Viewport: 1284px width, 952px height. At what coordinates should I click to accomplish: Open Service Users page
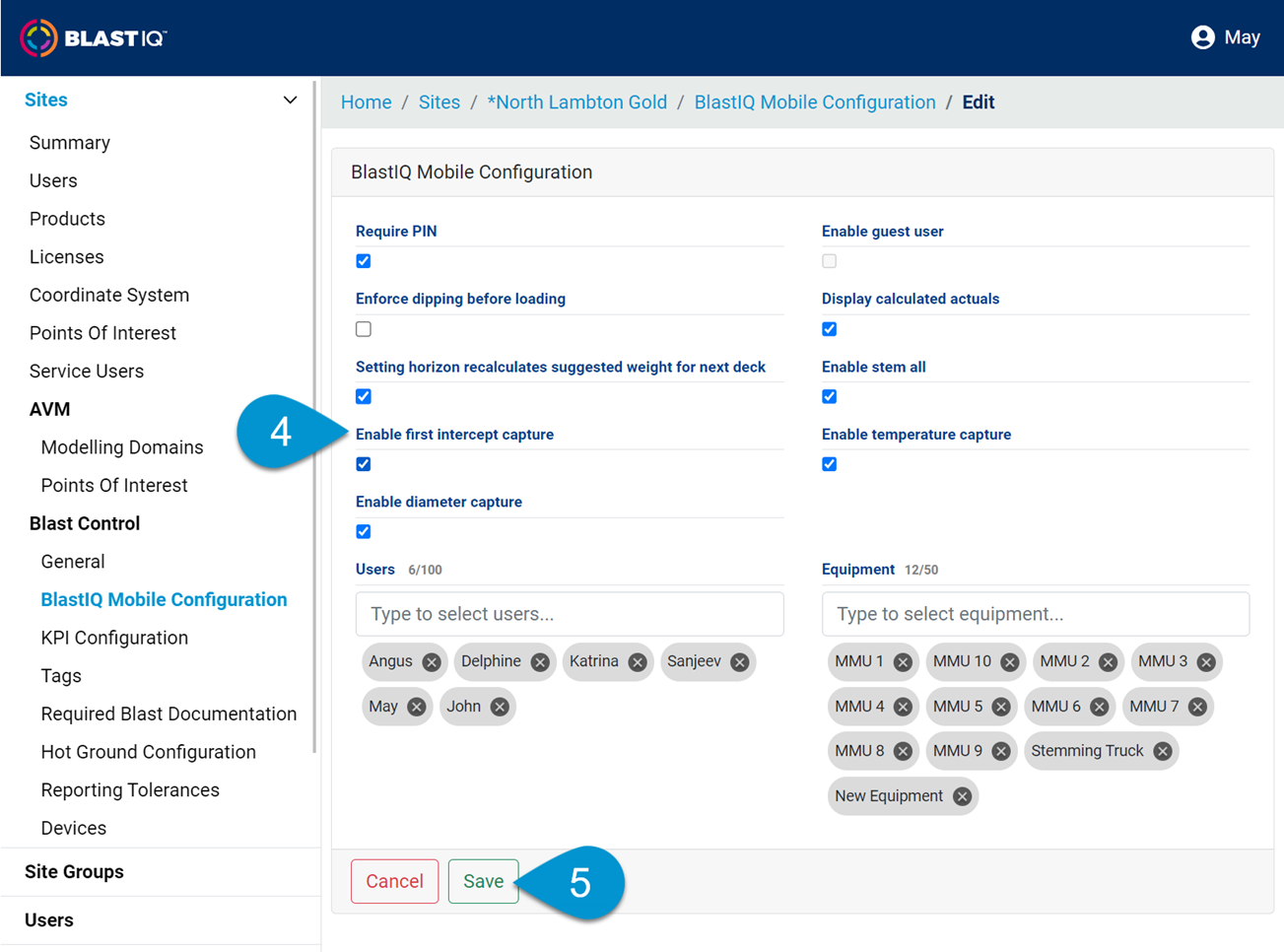pyautogui.click(x=87, y=372)
